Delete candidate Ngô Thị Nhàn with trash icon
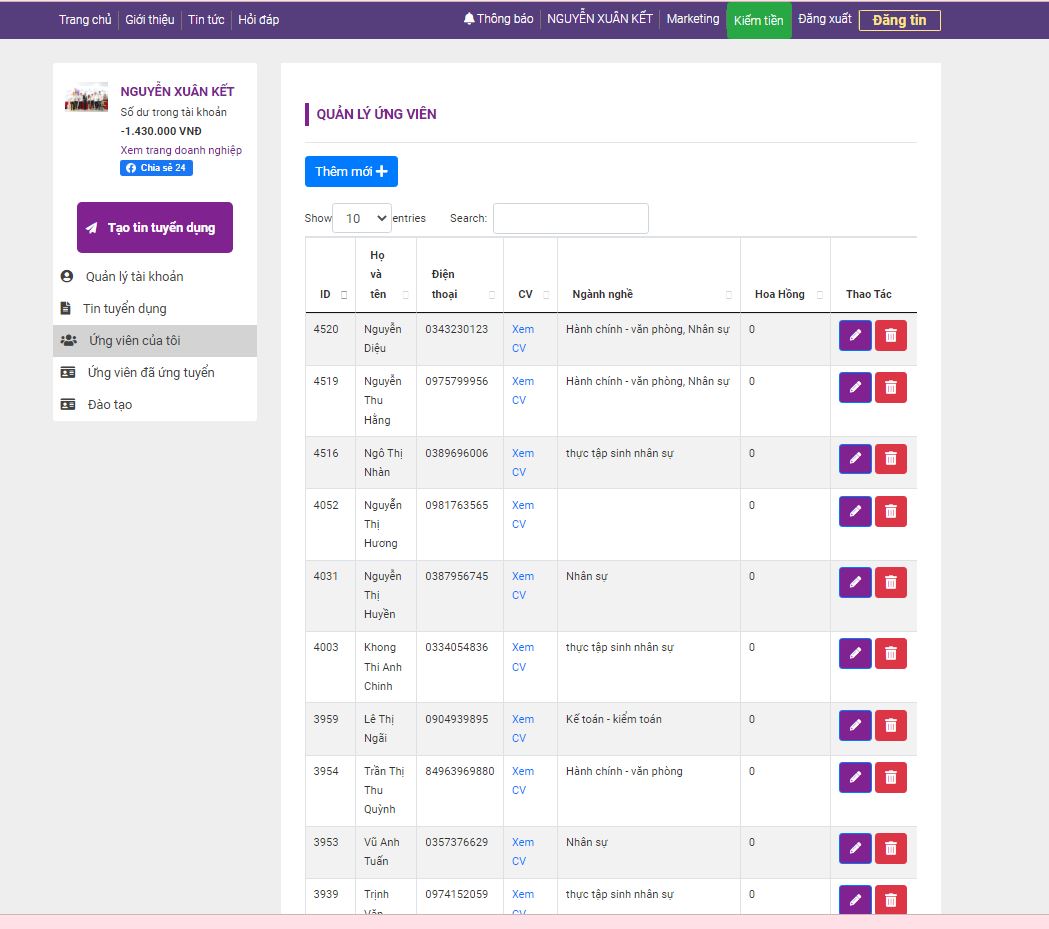The height and width of the screenshot is (929, 1049). tap(891, 459)
